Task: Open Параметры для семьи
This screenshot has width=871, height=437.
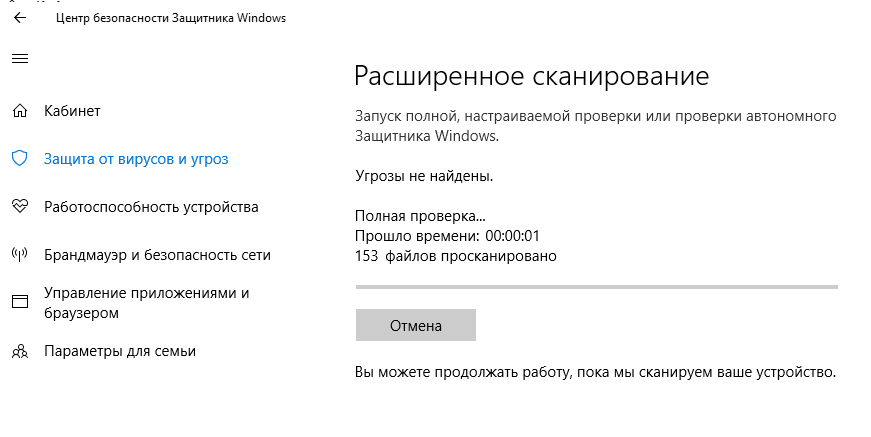Action: (119, 351)
